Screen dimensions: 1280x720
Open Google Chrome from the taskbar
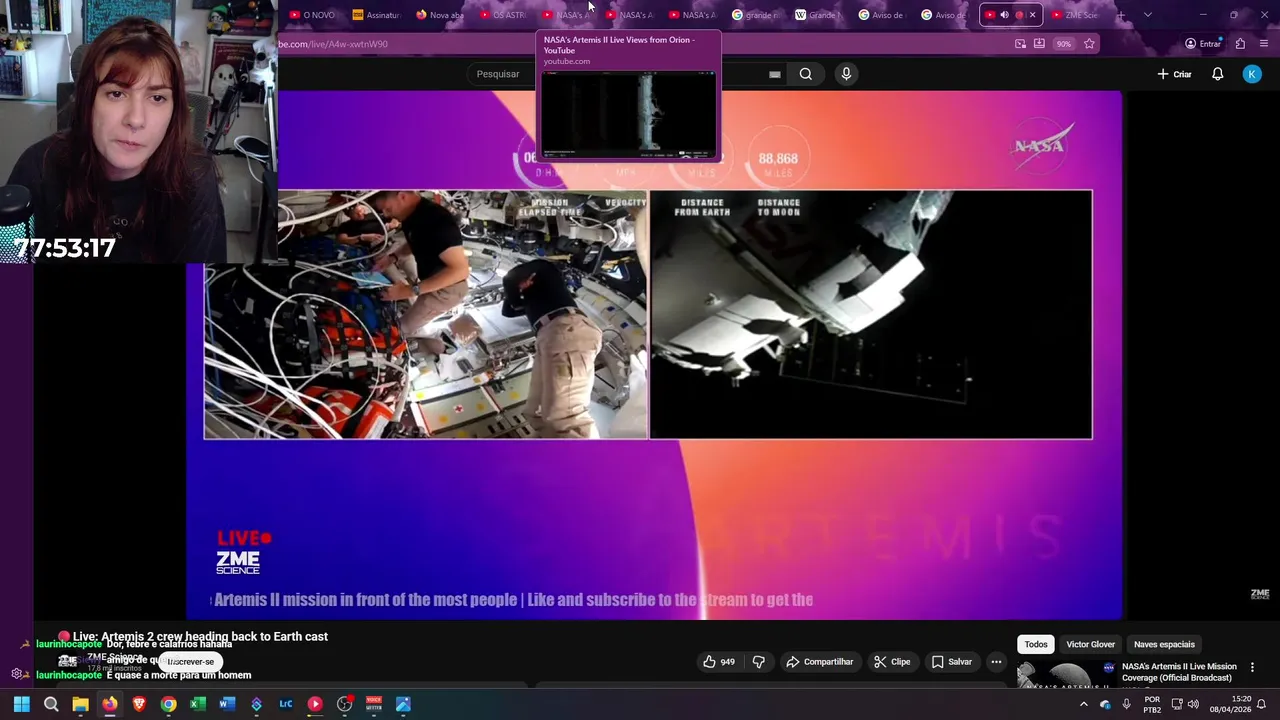[168, 704]
